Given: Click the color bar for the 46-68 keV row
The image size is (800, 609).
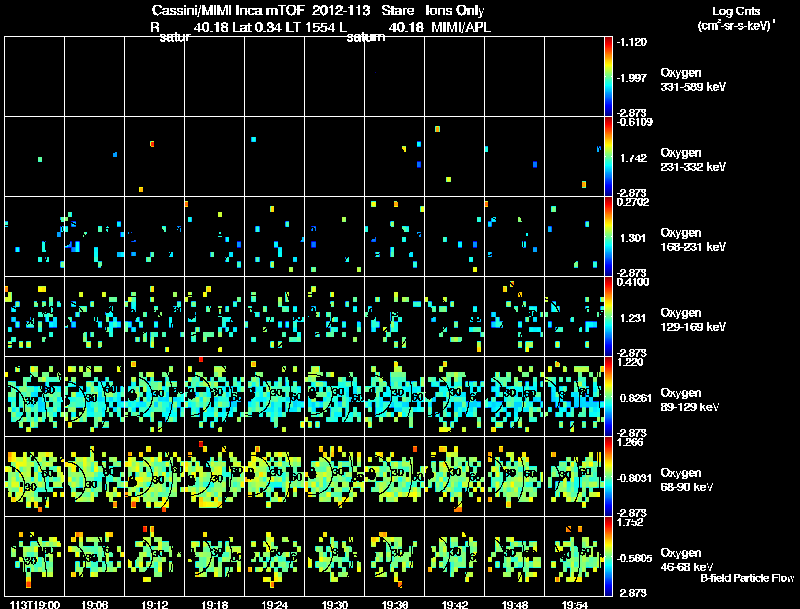Looking at the screenshot, I should coord(608,556).
